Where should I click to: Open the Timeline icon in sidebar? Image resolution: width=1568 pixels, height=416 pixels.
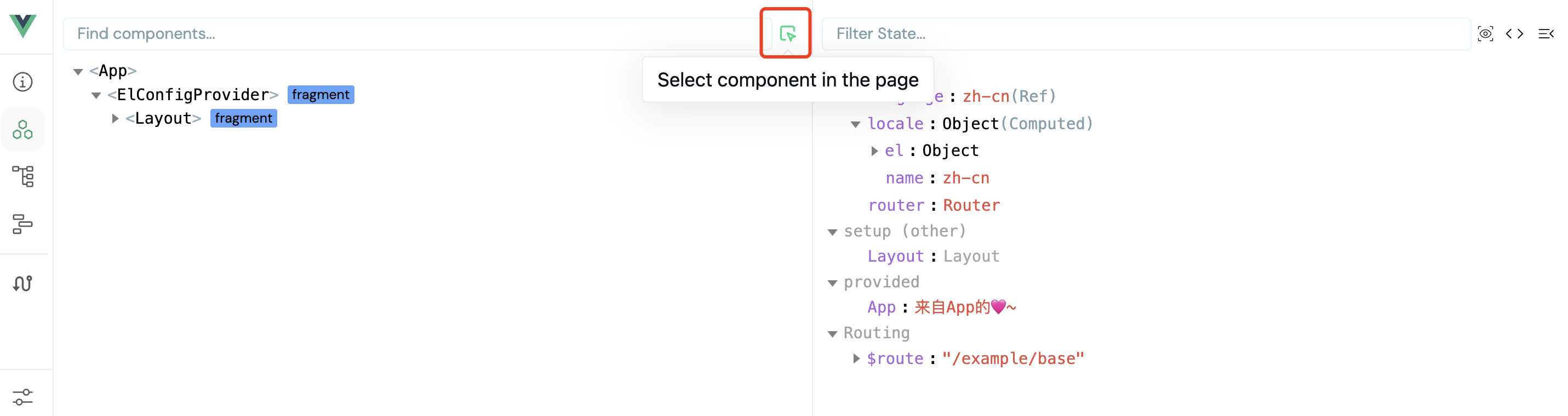point(23,224)
